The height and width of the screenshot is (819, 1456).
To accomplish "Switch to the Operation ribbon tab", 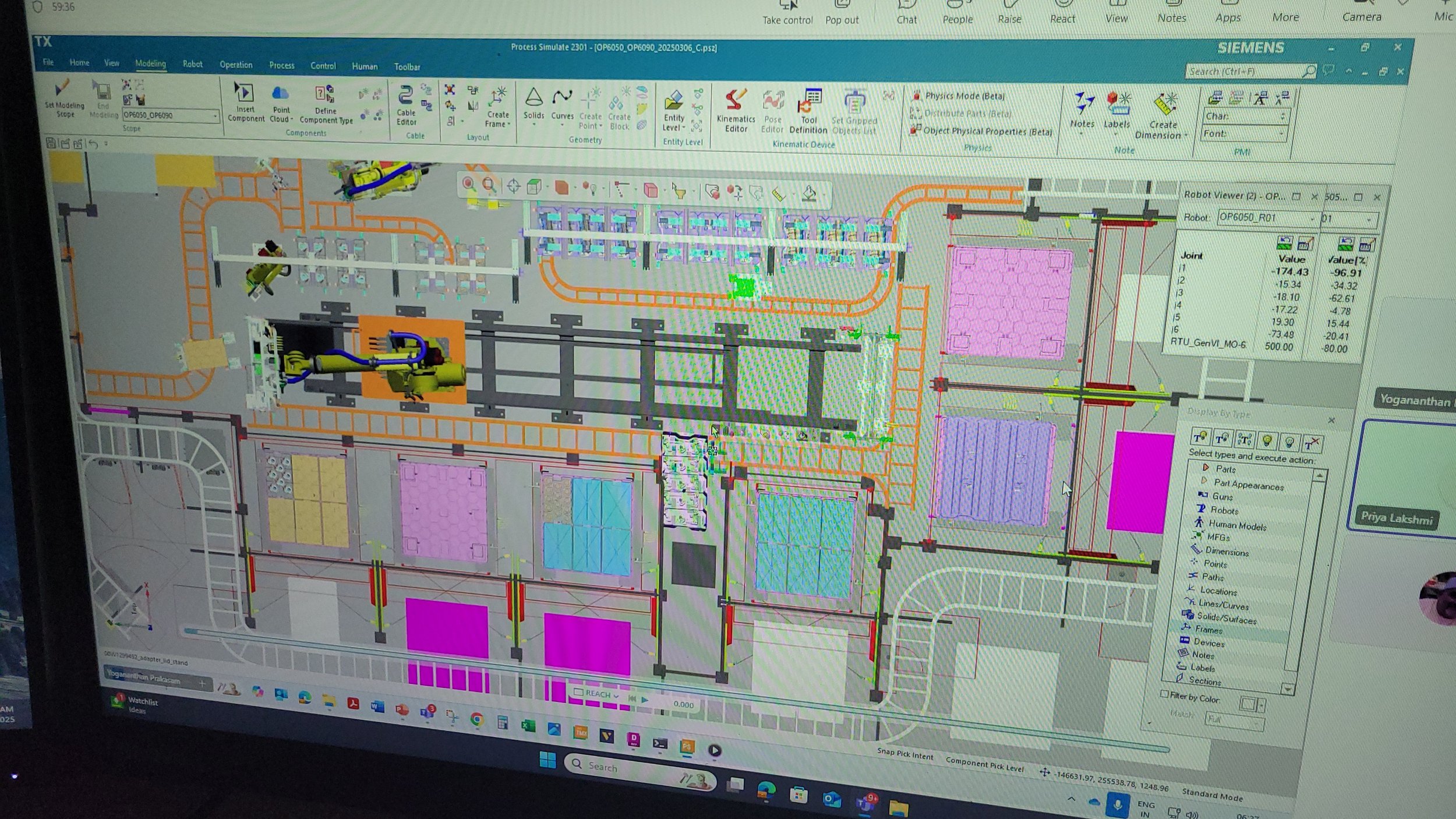I will click(x=236, y=65).
